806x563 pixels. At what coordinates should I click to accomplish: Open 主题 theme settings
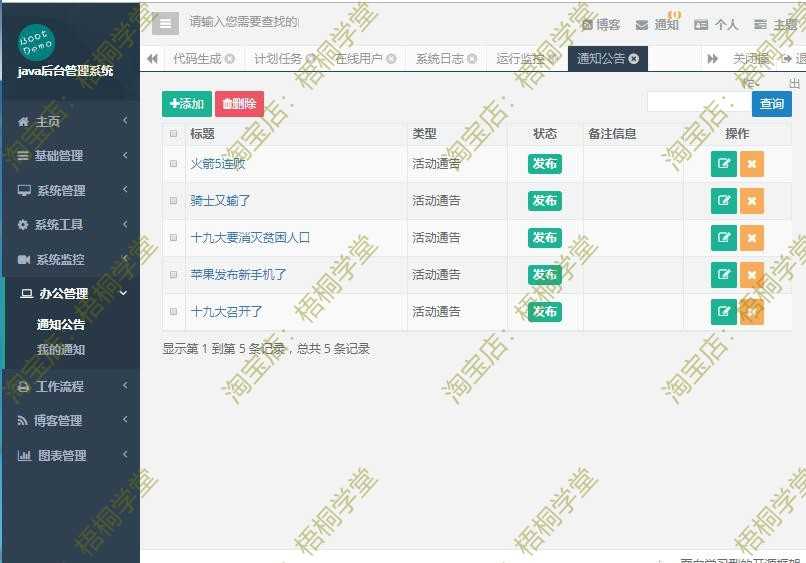click(776, 25)
